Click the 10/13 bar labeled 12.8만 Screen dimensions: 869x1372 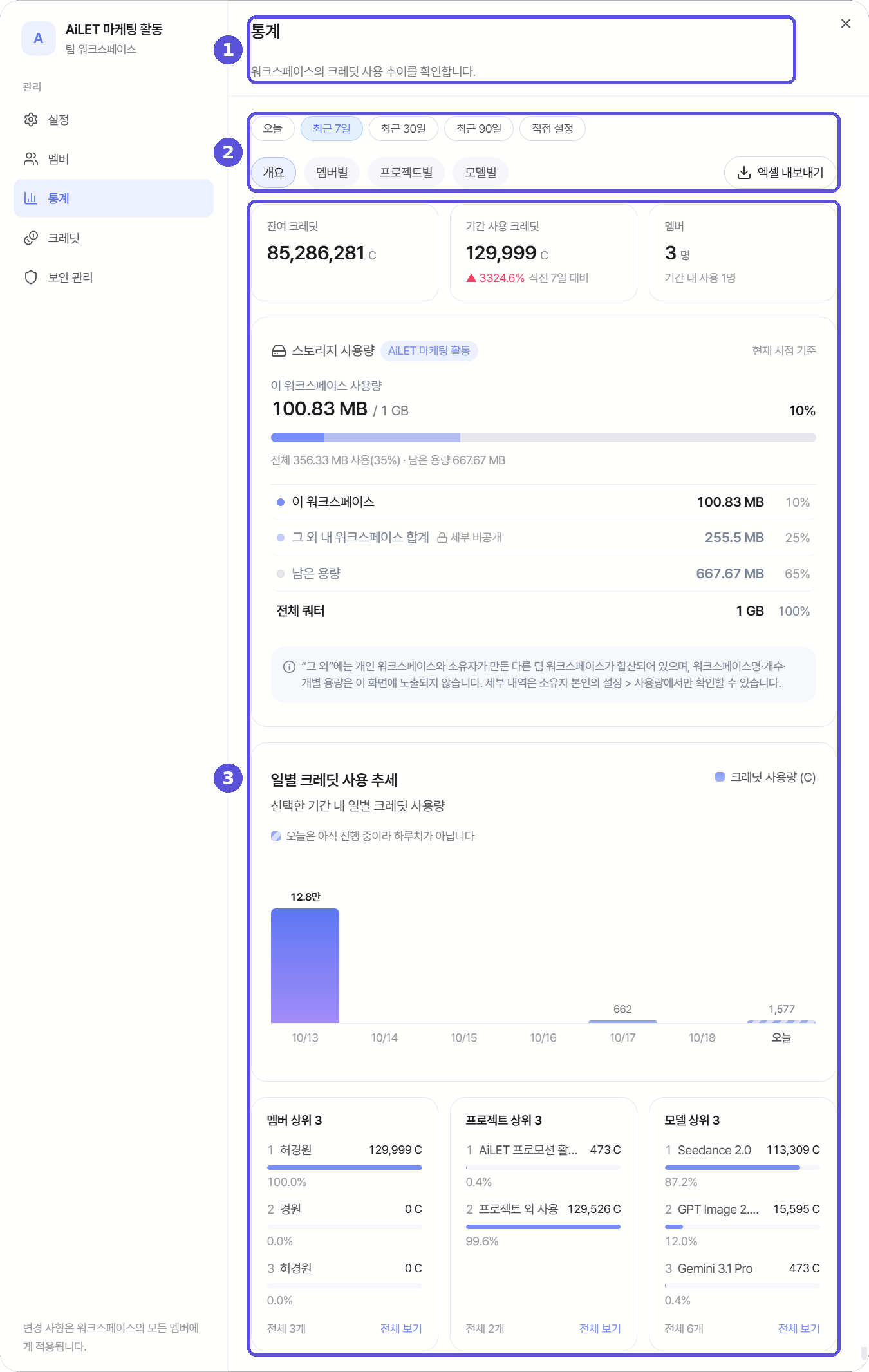pos(305,966)
